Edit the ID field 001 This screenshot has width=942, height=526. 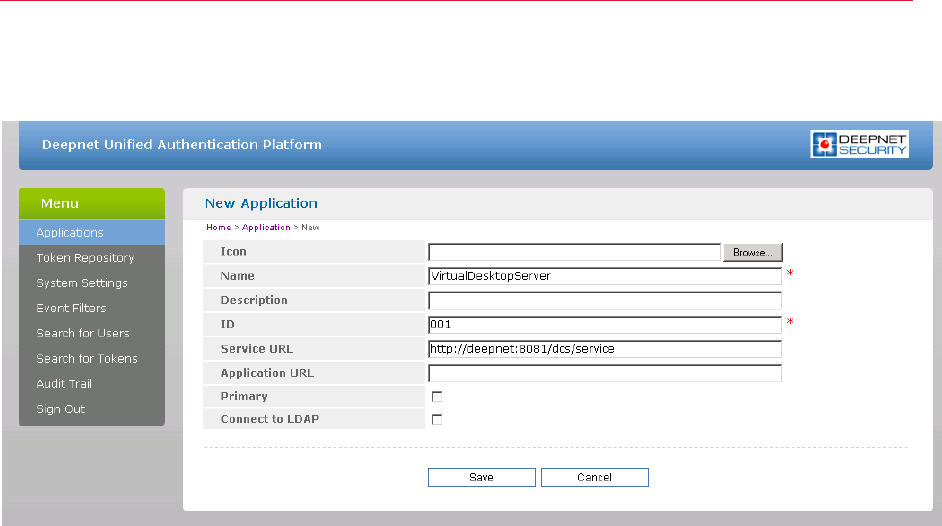coord(605,325)
